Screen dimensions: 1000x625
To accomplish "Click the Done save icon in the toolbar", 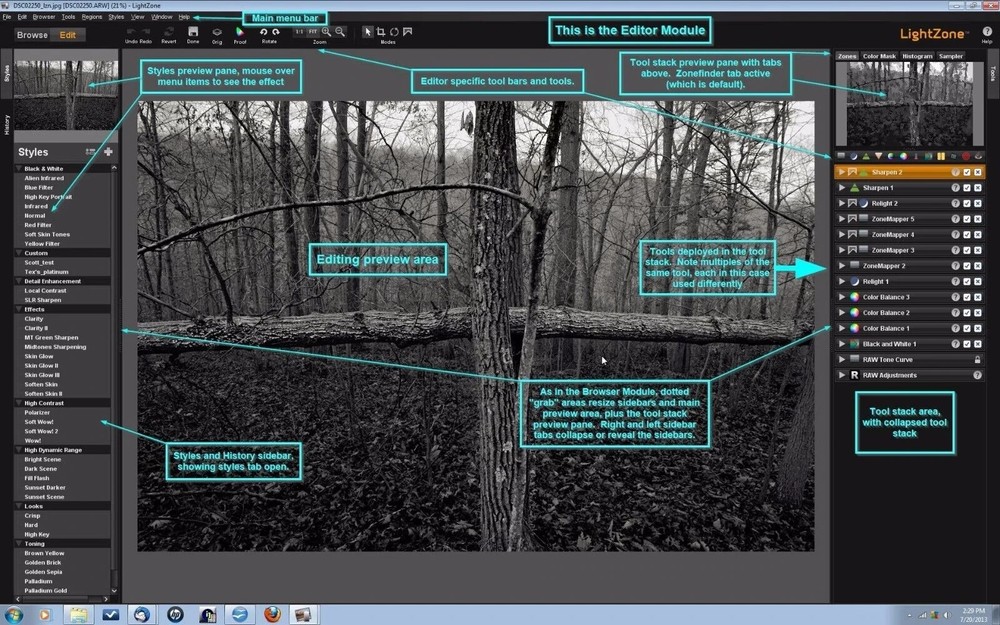I will pos(192,31).
